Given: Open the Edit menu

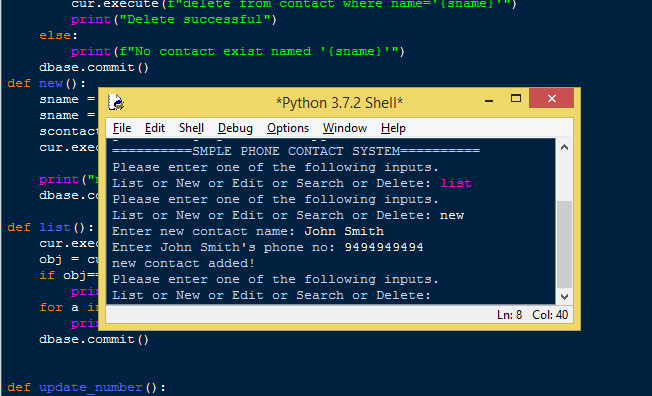Looking at the screenshot, I should [155, 128].
